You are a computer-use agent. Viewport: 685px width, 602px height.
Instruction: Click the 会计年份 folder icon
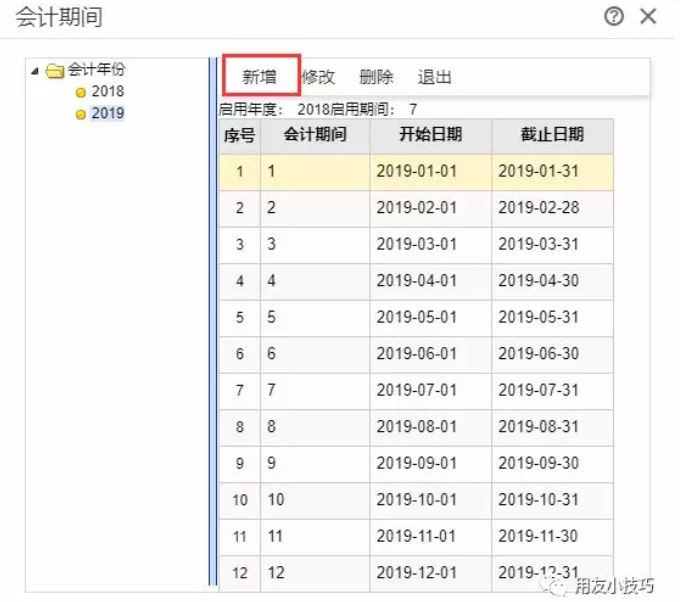click(x=54, y=71)
